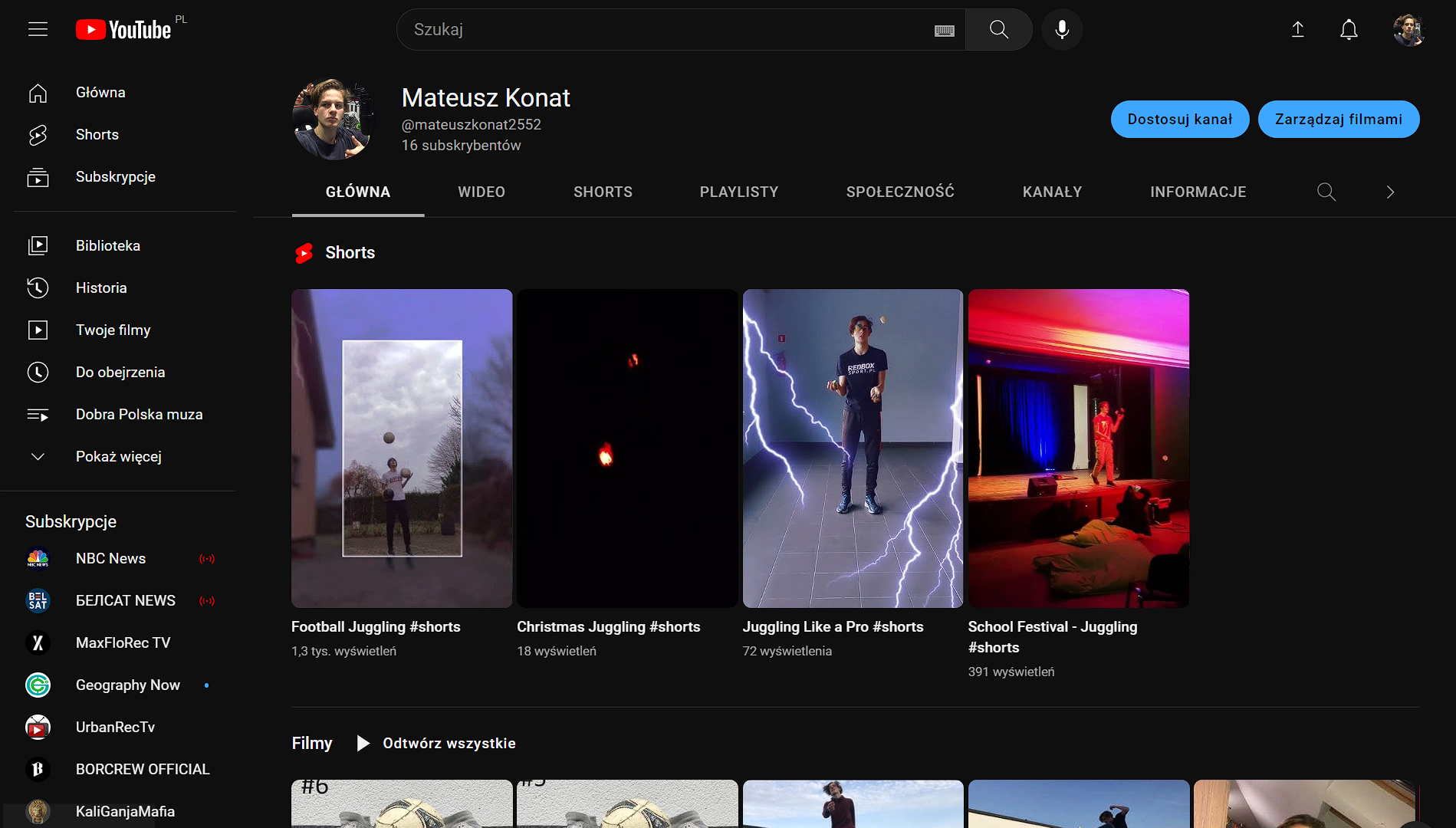Click Football Juggling #shorts title

[x=376, y=626]
